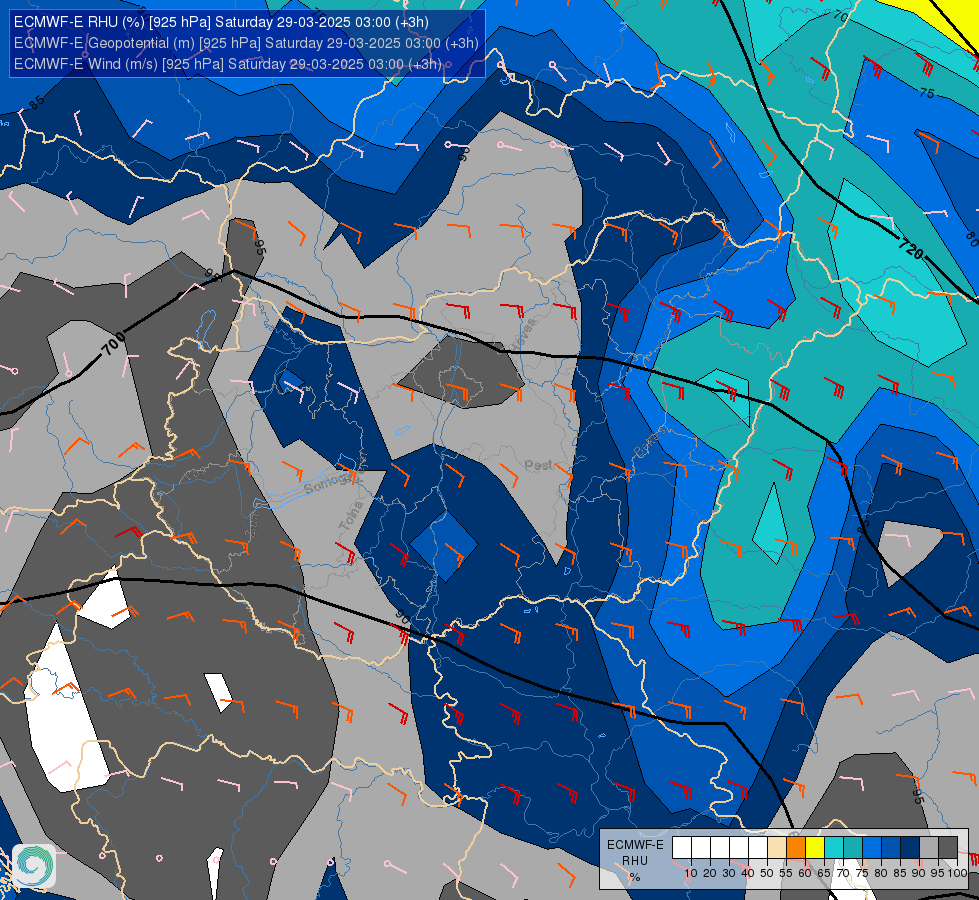Pick the medium blue 80–85 legend swatch
The width and height of the screenshot is (979, 900).
point(891,848)
